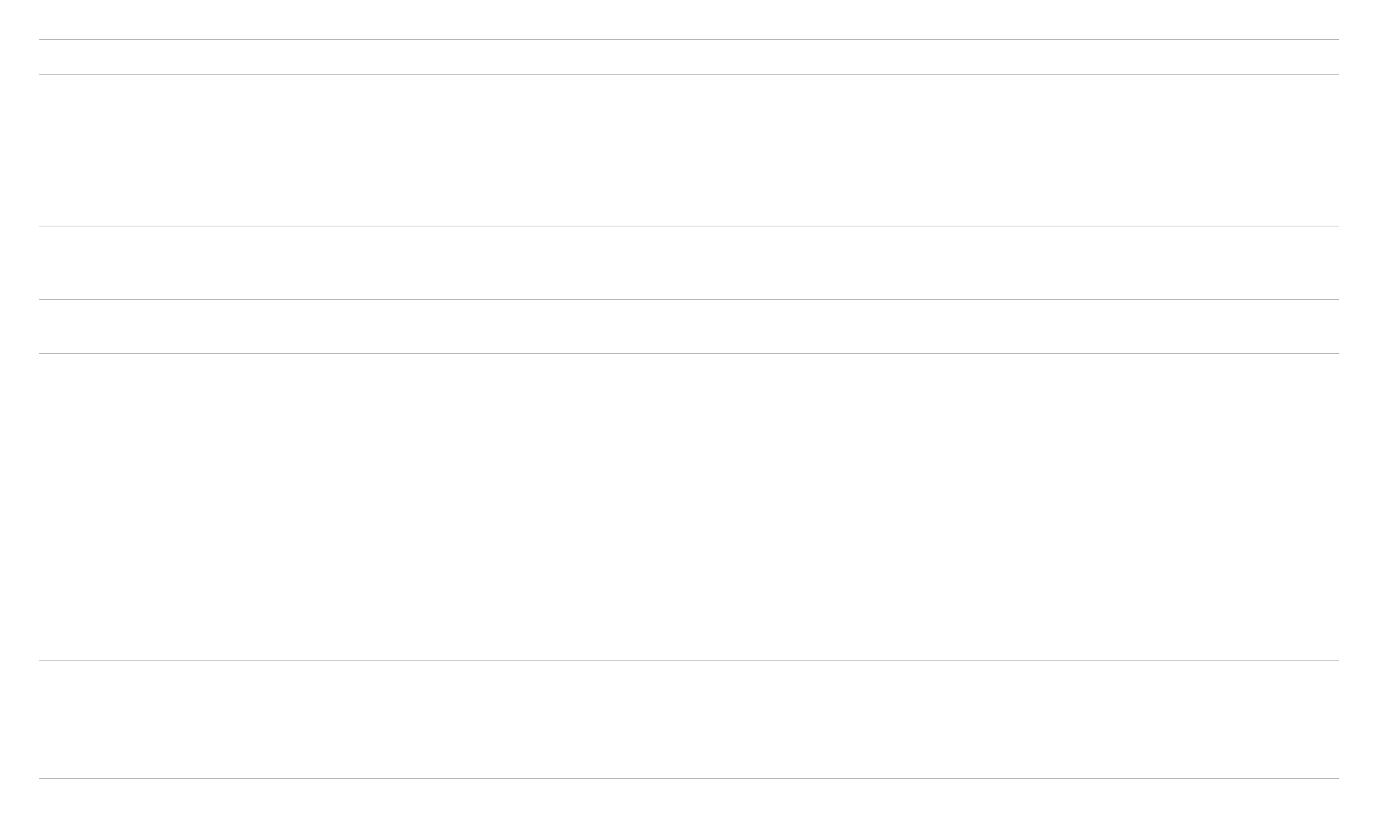Select the tall blank section below the header row
This screenshot has width=1400, height=840.
click(x=688, y=150)
